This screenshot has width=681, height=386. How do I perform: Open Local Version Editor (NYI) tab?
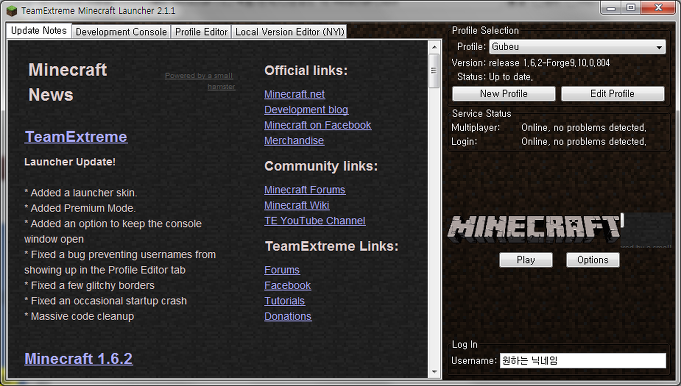point(290,32)
